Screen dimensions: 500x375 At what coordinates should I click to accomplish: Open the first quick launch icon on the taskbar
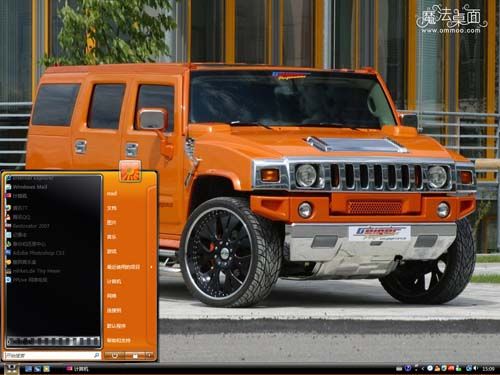[x=29, y=369]
